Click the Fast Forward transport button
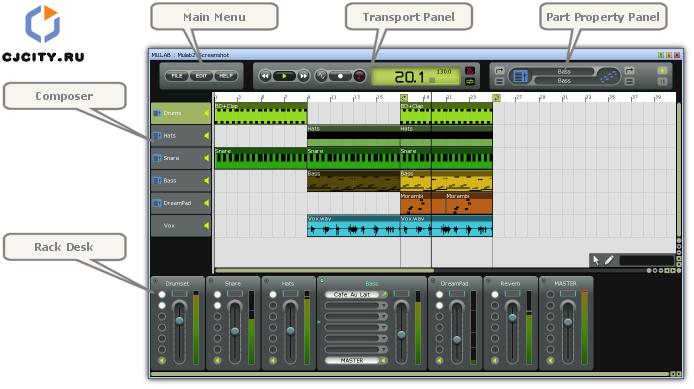 tap(304, 76)
